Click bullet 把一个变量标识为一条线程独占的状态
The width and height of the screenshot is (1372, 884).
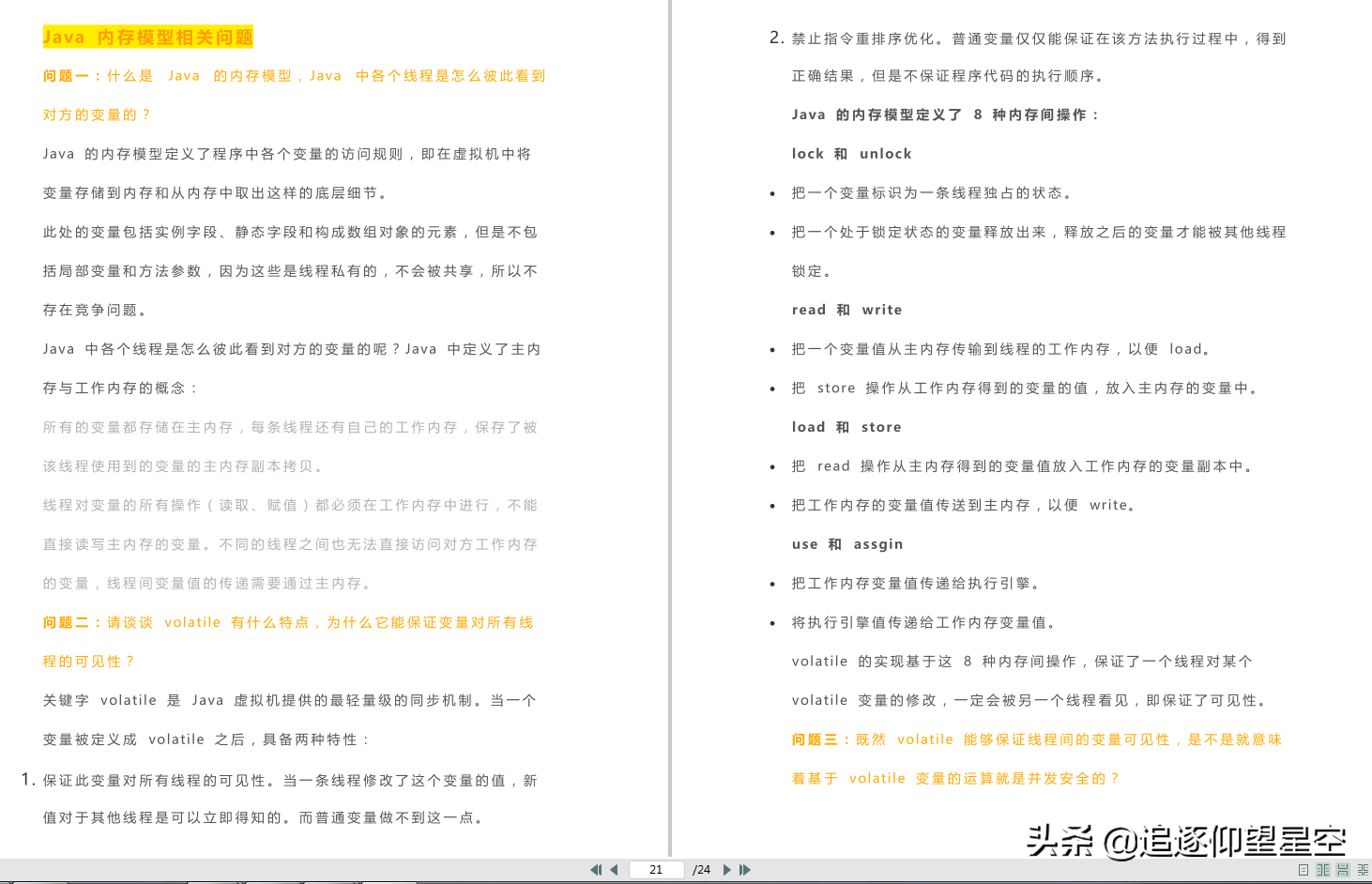[932, 192]
